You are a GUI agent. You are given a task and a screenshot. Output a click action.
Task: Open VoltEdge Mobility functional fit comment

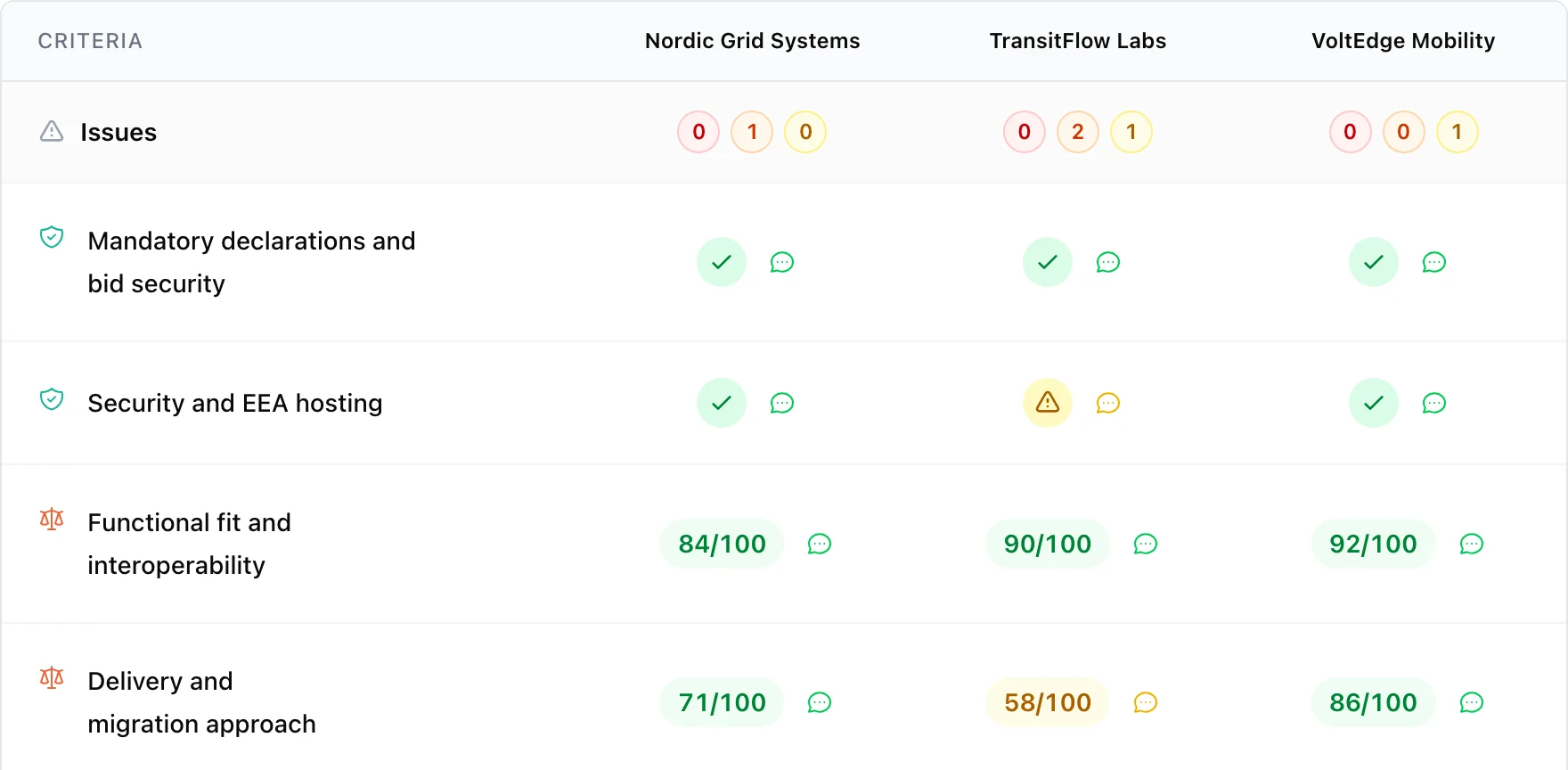tap(1472, 544)
